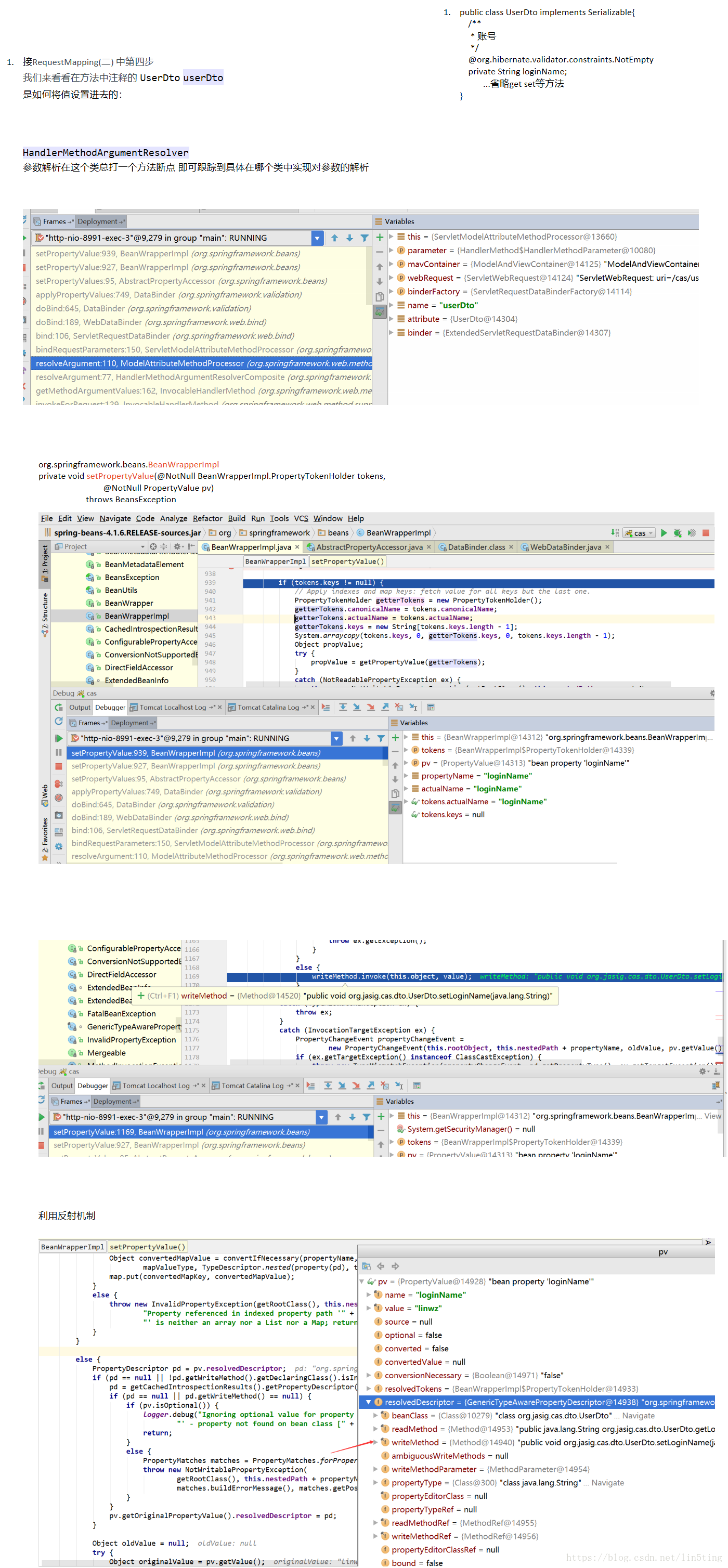Click Rerun cas icon beside Output tab
728x1568 pixels.
point(58,707)
